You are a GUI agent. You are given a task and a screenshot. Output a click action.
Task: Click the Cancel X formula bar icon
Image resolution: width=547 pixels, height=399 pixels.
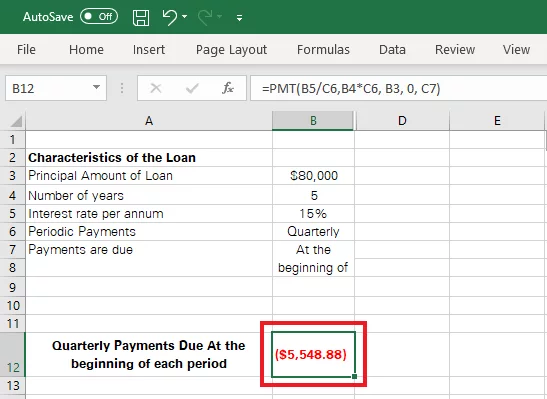pyautogui.click(x=156, y=88)
